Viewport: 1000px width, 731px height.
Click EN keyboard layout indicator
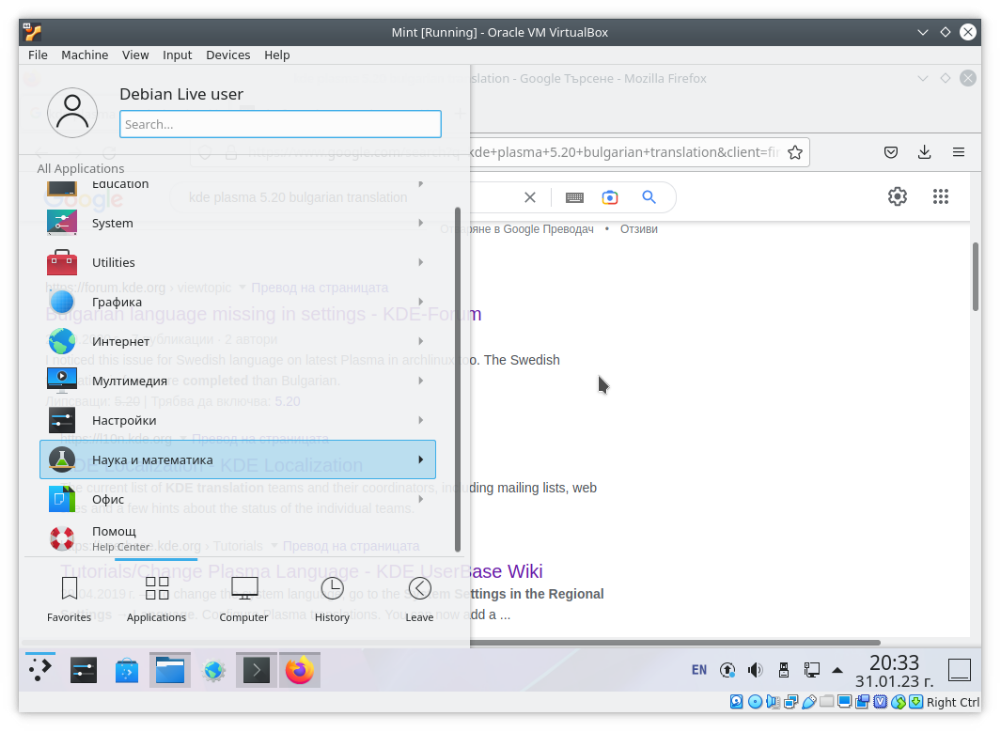(x=699, y=670)
